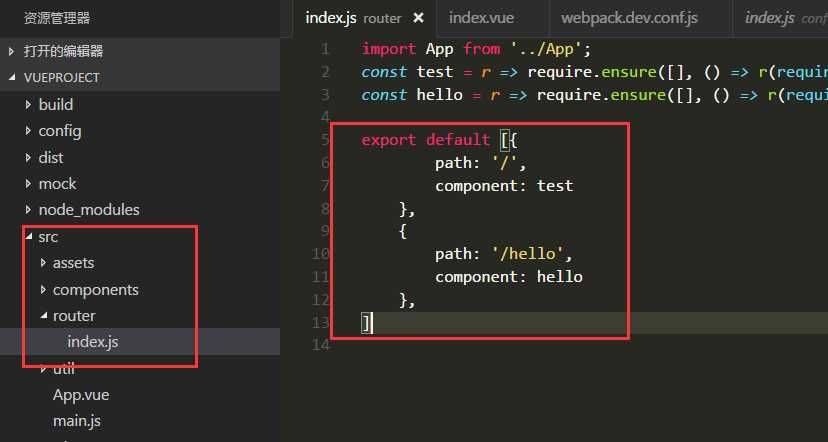The image size is (828, 442).
Task: Expand the dist folder arrow
Action: tap(28, 157)
